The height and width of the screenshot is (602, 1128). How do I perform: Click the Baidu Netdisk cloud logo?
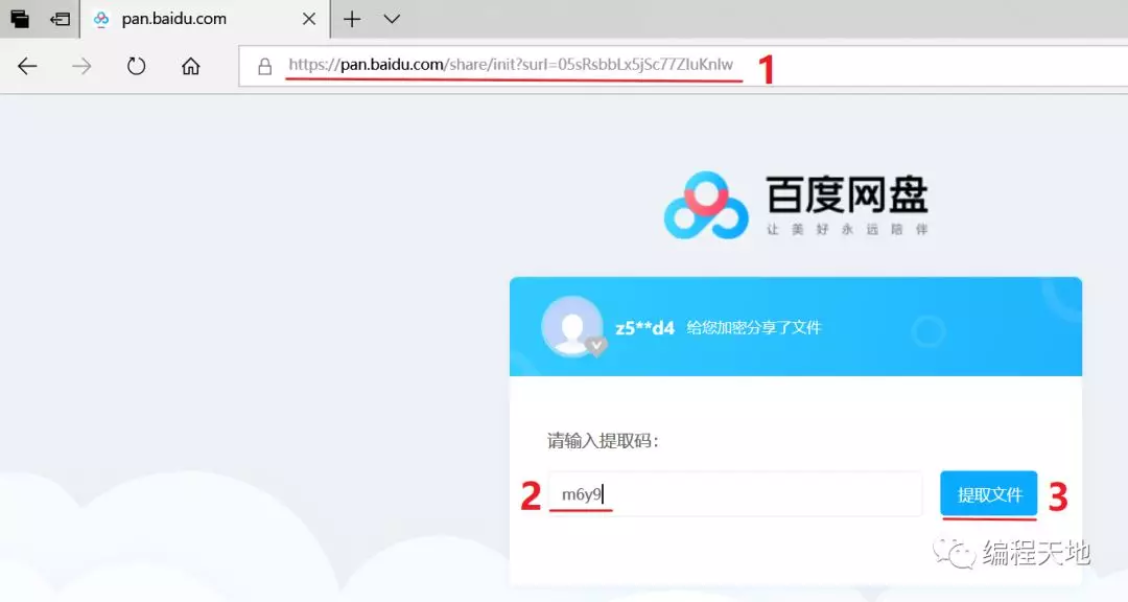coord(706,206)
